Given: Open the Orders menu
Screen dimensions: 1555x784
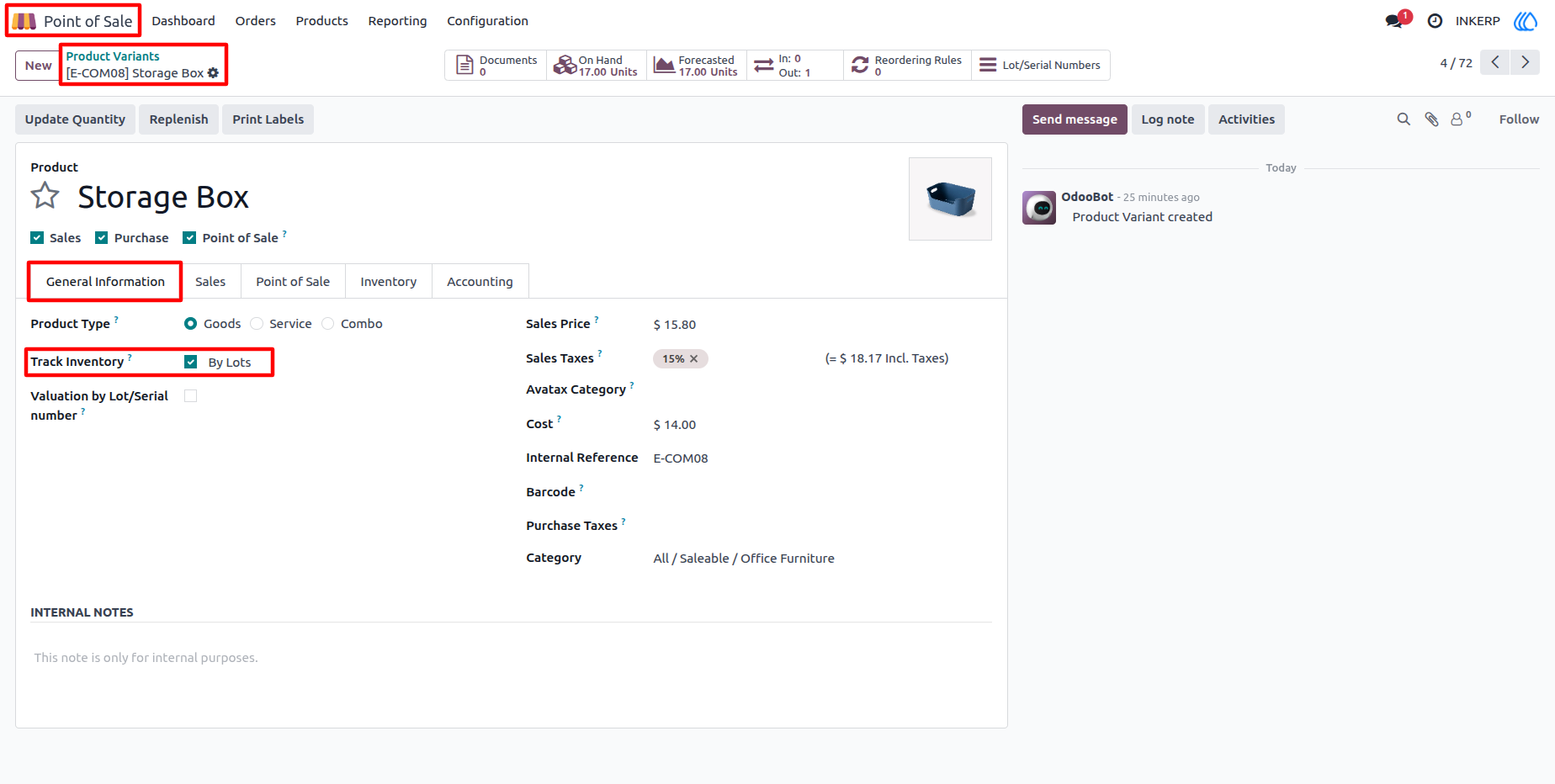Looking at the screenshot, I should (x=256, y=21).
